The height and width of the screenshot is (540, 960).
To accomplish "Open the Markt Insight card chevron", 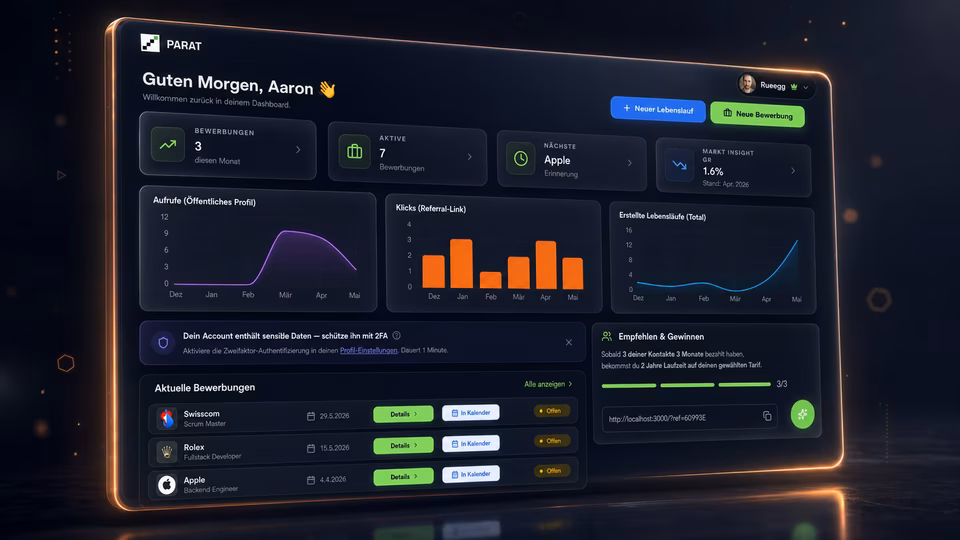I will tap(793, 171).
